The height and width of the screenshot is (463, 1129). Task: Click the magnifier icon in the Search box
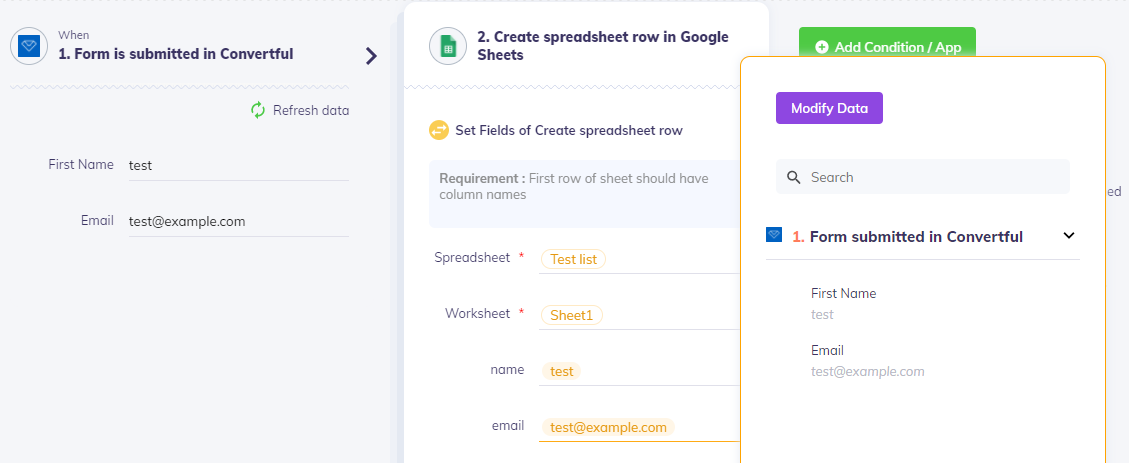coord(794,177)
